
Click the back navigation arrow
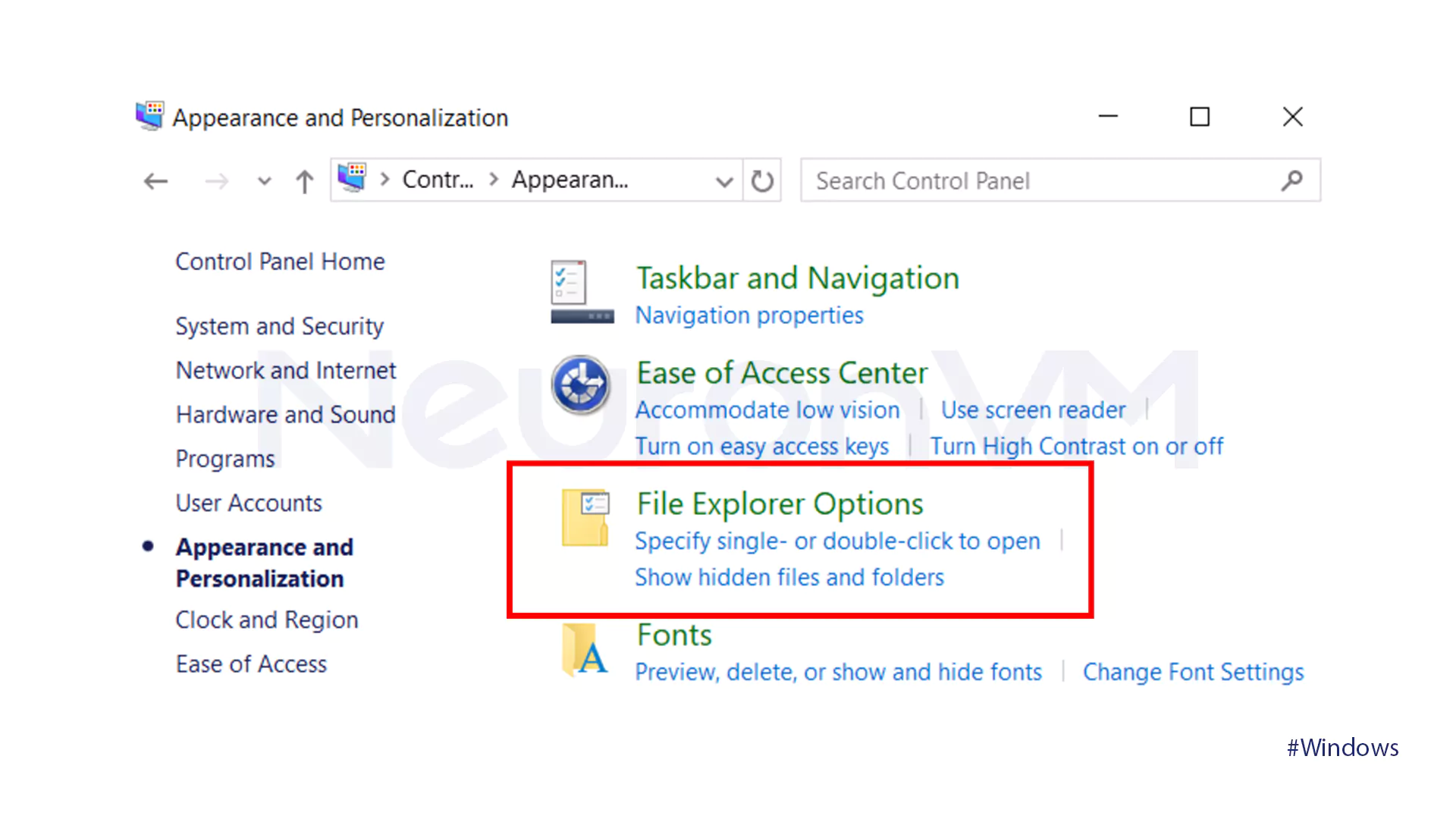pos(155,180)
